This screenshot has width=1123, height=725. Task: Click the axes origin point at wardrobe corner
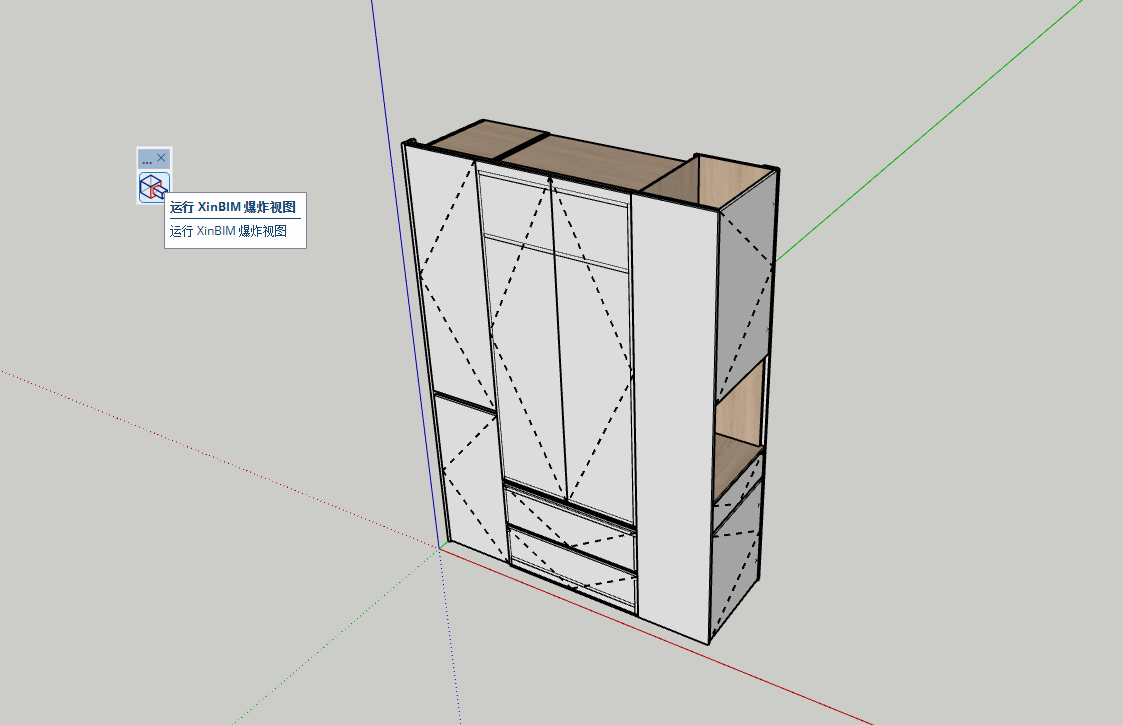(x=439, y=547)
